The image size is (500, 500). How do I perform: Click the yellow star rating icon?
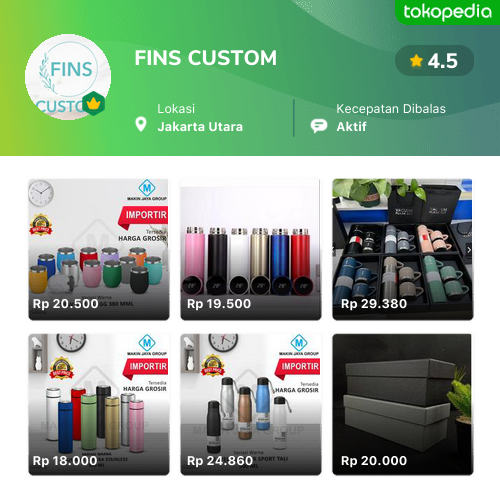(416, 61)
